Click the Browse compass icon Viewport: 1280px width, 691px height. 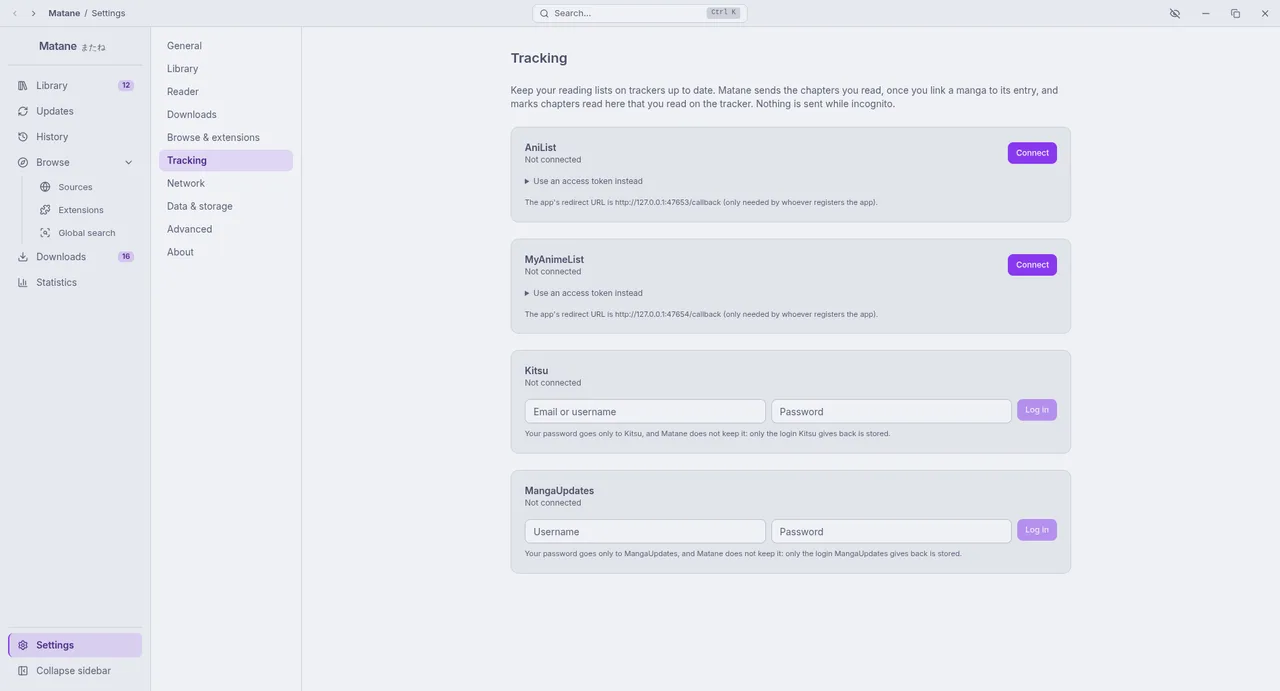(23, 162)
